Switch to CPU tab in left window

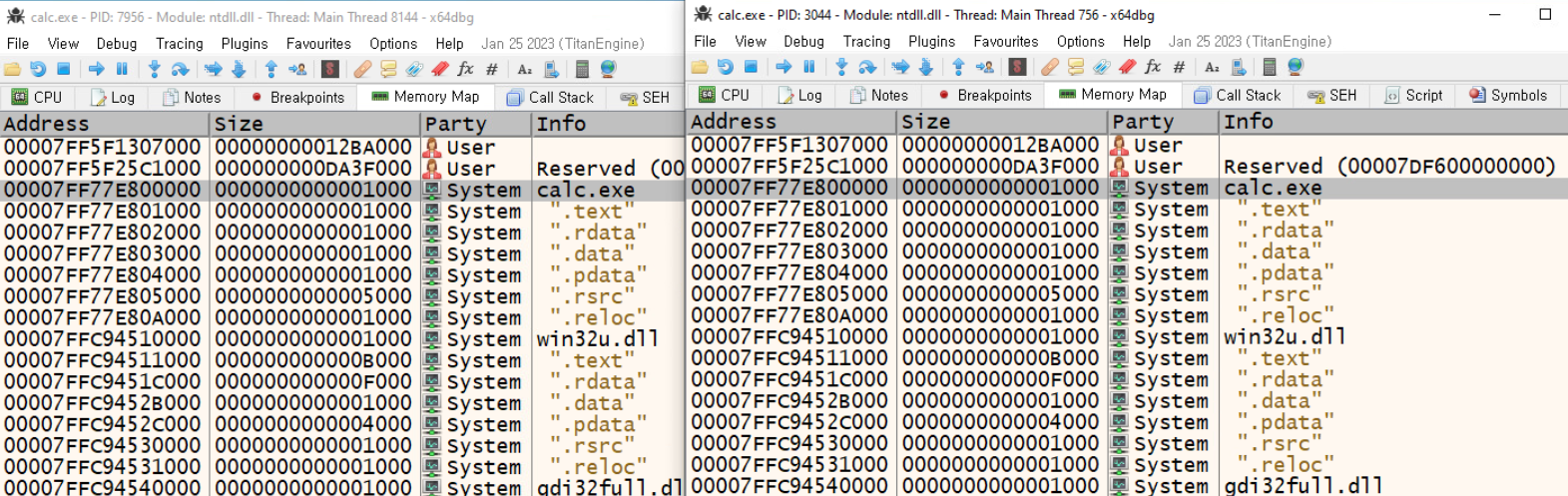[37, 97]
